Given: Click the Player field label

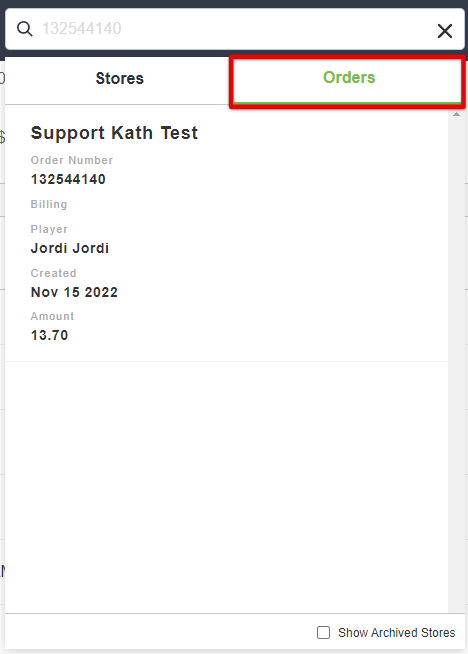Looking at the screenshot, I should coord(49,229).
